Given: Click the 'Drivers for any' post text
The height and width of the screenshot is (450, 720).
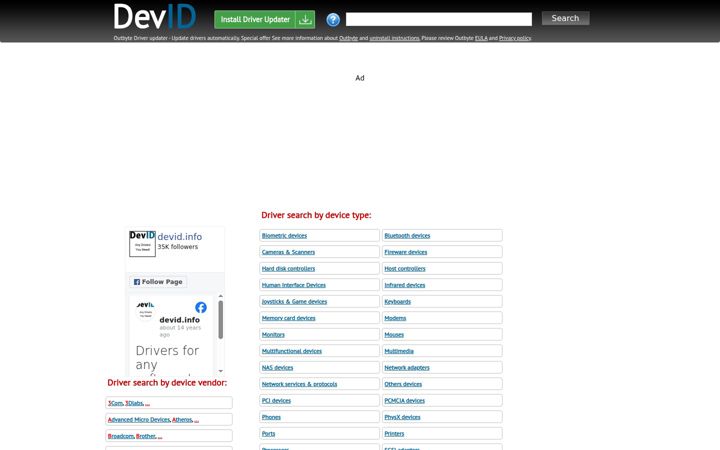Looking at the screenshot, I should click(167, 357).
